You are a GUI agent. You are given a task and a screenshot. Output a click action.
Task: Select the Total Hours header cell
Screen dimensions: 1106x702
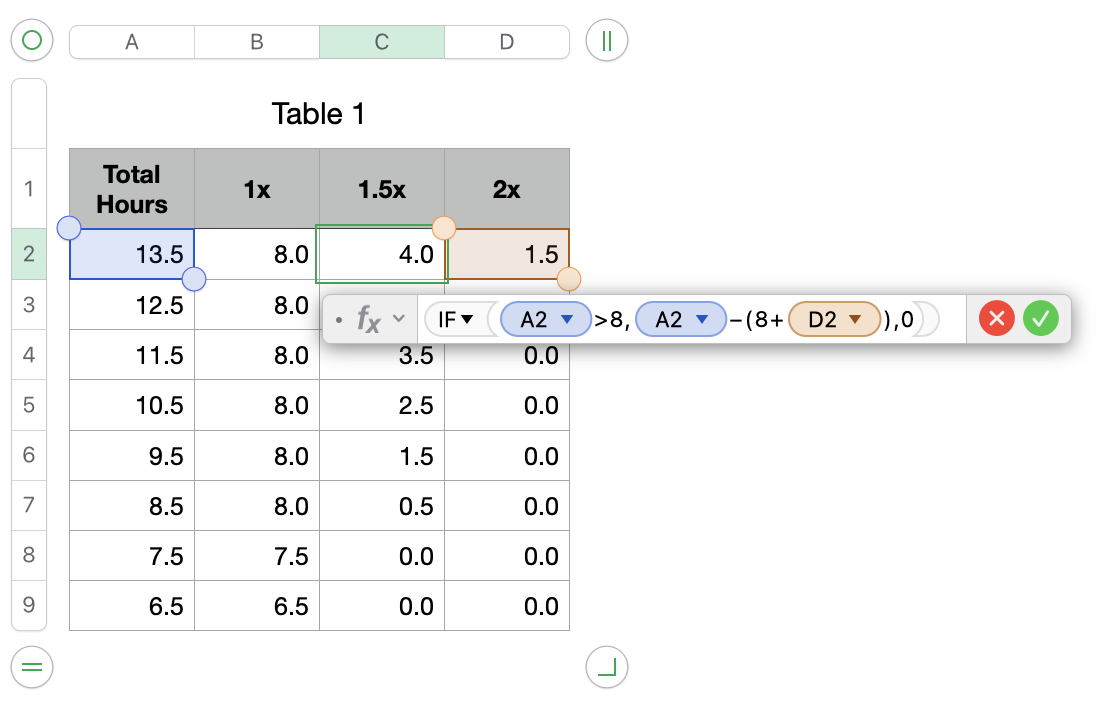coord(132,189)
